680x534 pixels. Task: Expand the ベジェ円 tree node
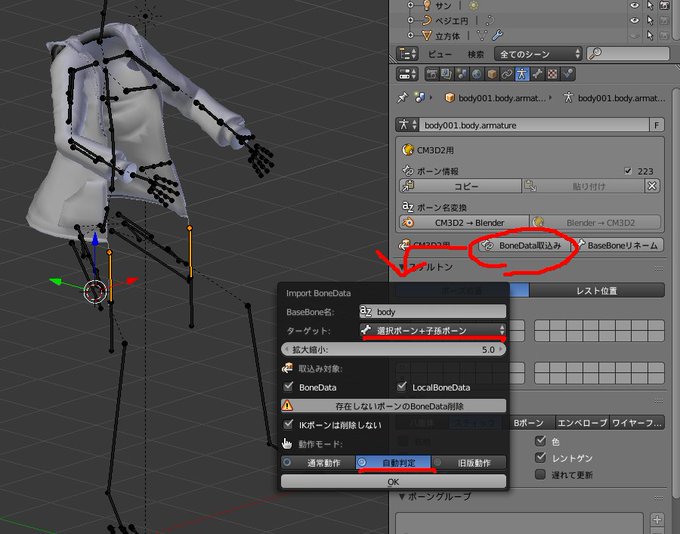[x=410, y=20]
